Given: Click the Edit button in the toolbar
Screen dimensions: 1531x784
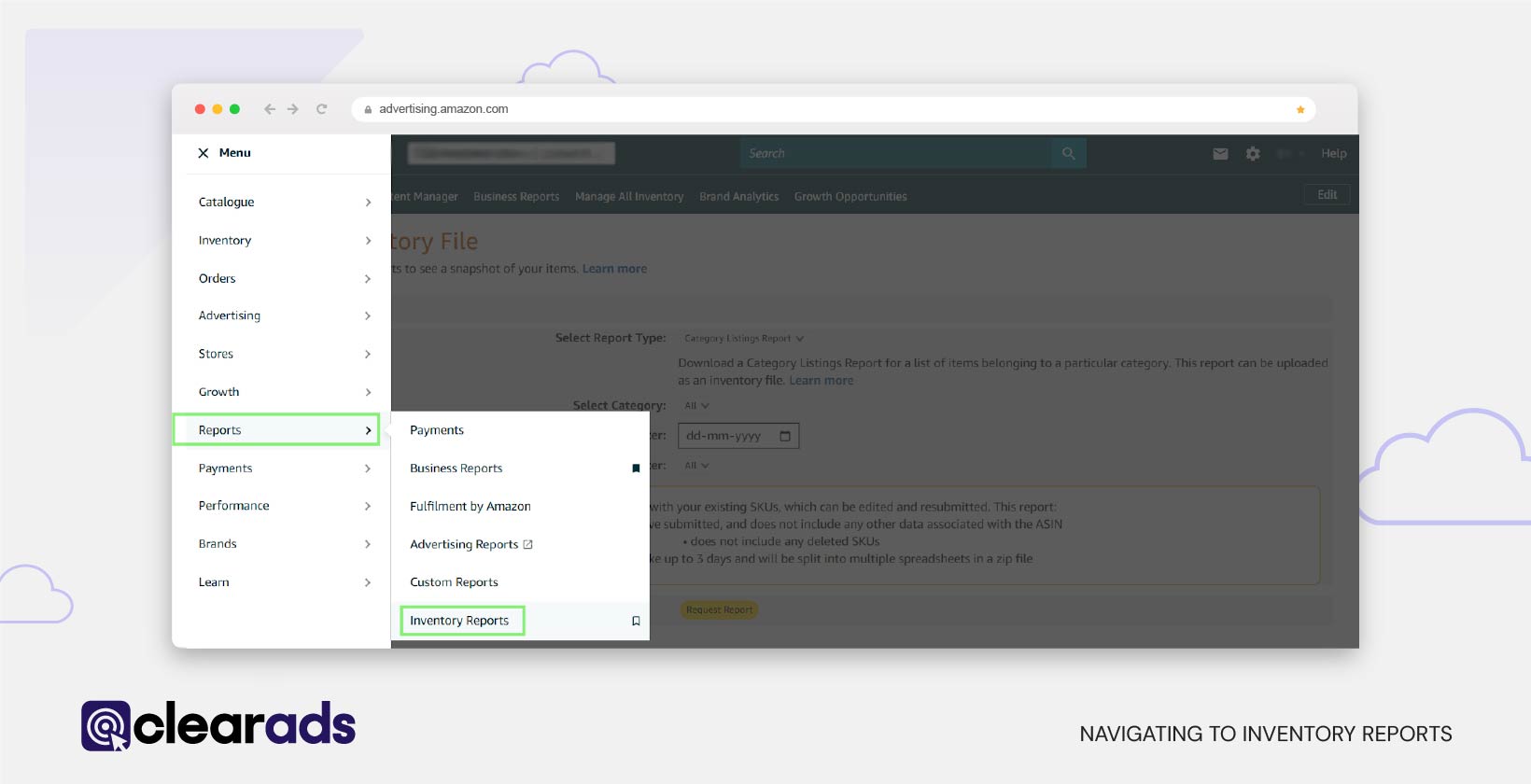Looking at the screenshot, I should pos(1327,195).
